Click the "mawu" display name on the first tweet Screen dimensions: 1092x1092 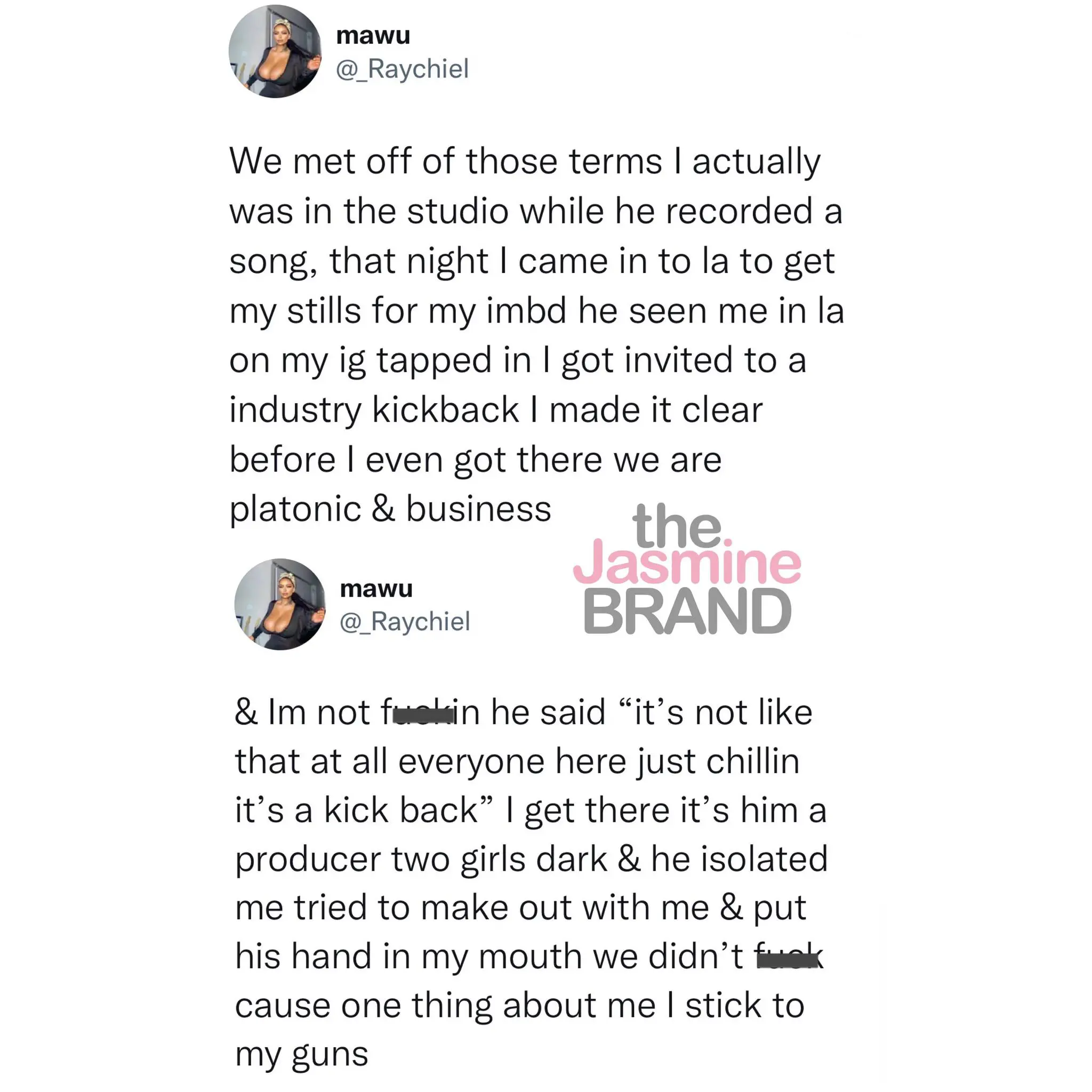tap(373, 35)
